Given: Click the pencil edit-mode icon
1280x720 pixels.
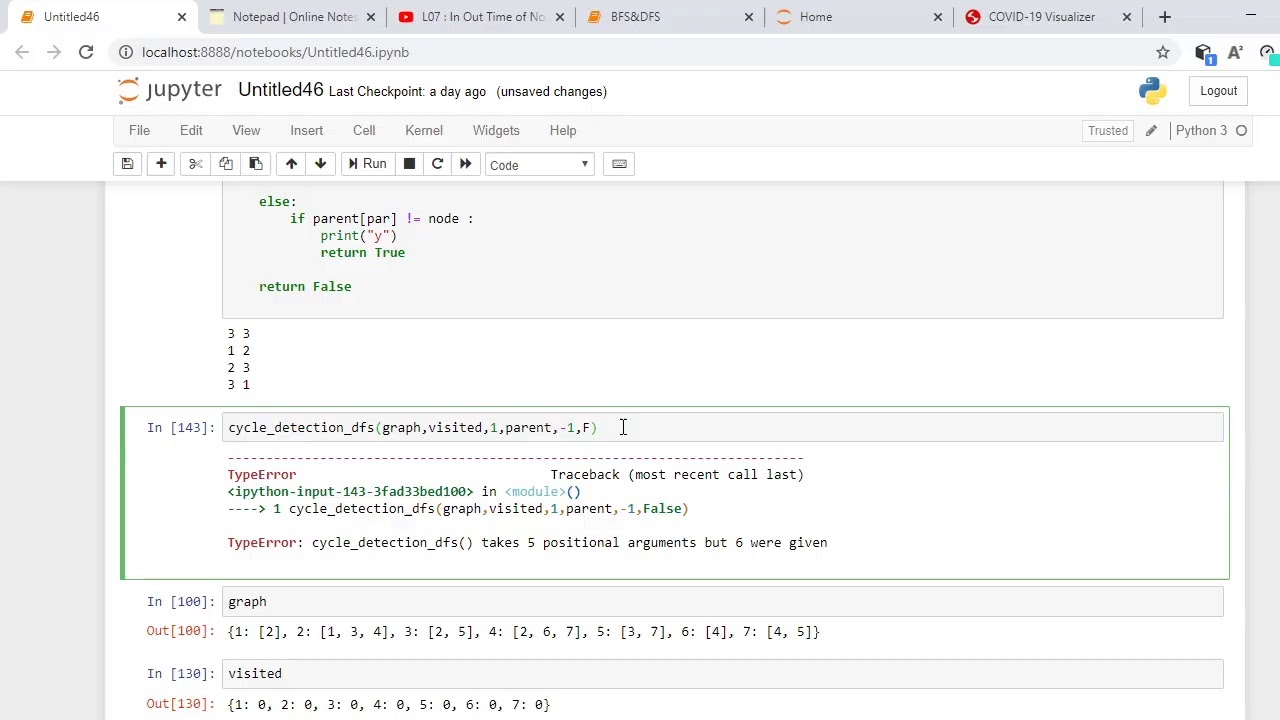Looking at the screenshot, I should (x=1151, y=130).
